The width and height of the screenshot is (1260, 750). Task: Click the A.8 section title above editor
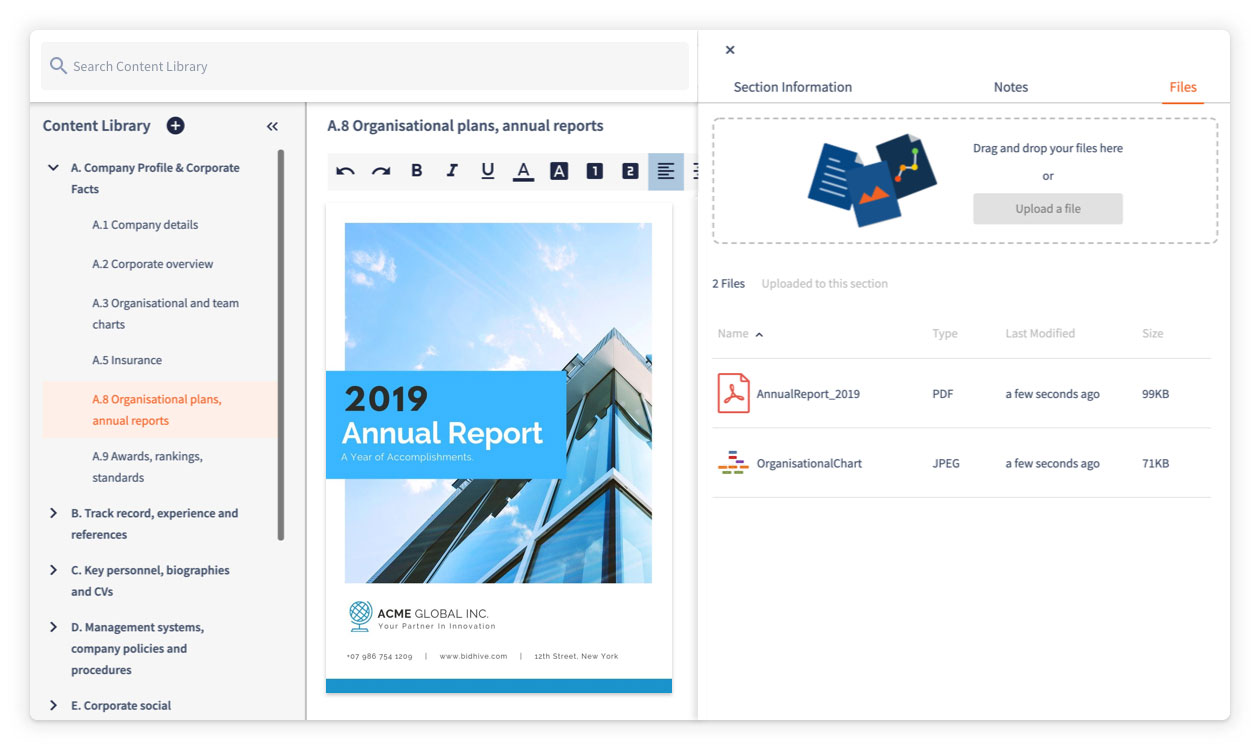465,126
